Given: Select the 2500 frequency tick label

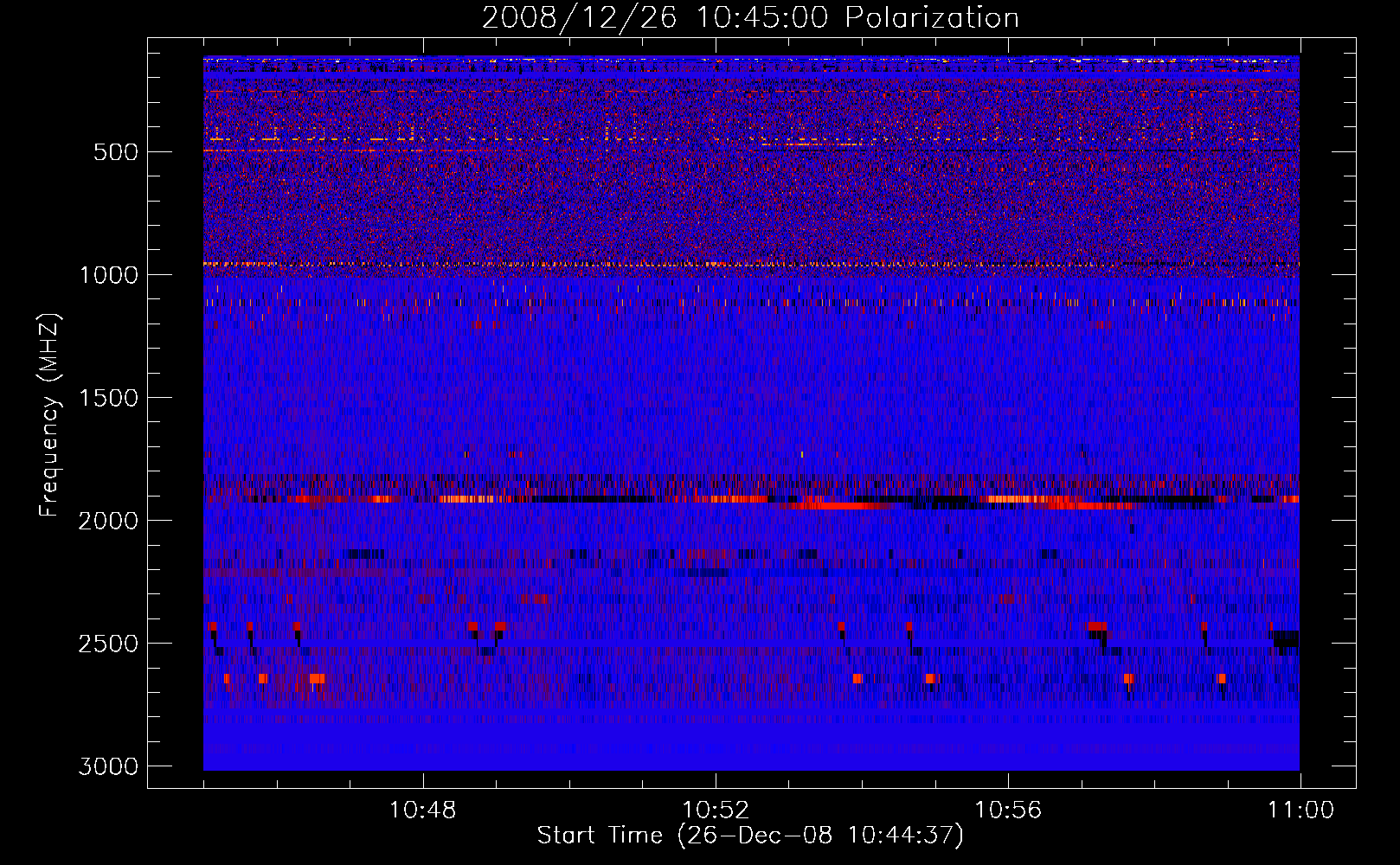Looking at the screenshot, I should pyautogui.click(x=108, y=644).
